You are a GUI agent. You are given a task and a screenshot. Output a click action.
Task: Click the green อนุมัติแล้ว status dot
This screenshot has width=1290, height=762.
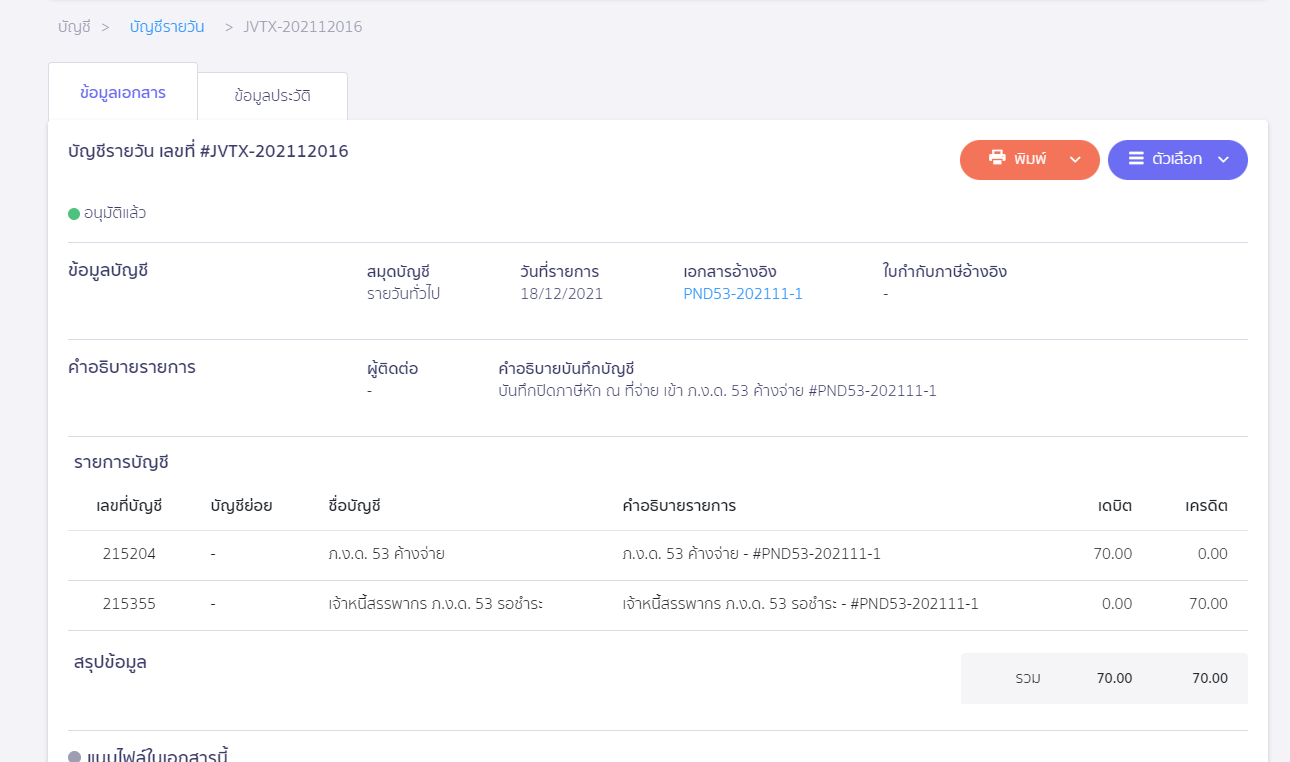74,213
